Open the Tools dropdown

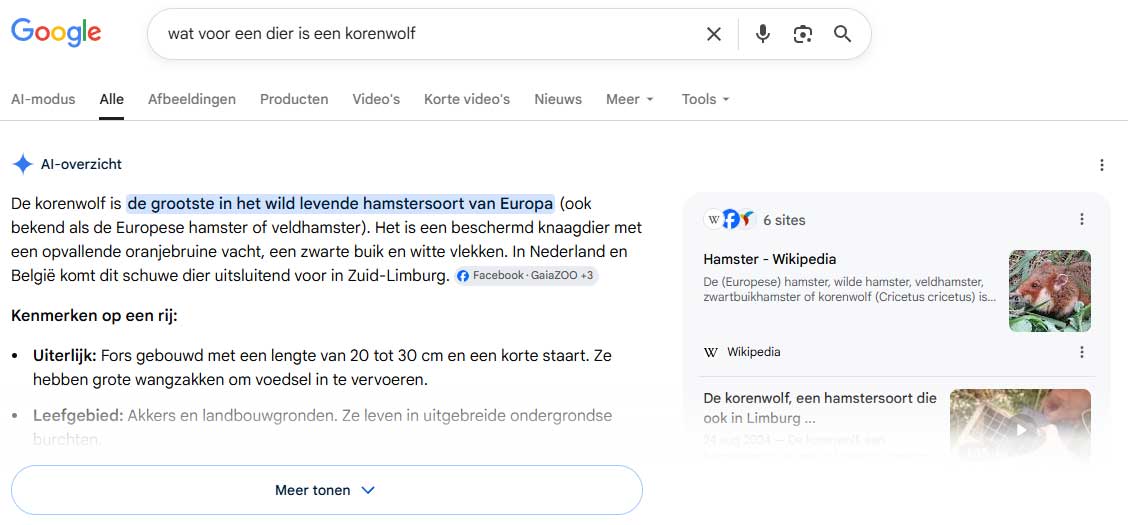tap(706, 99)
